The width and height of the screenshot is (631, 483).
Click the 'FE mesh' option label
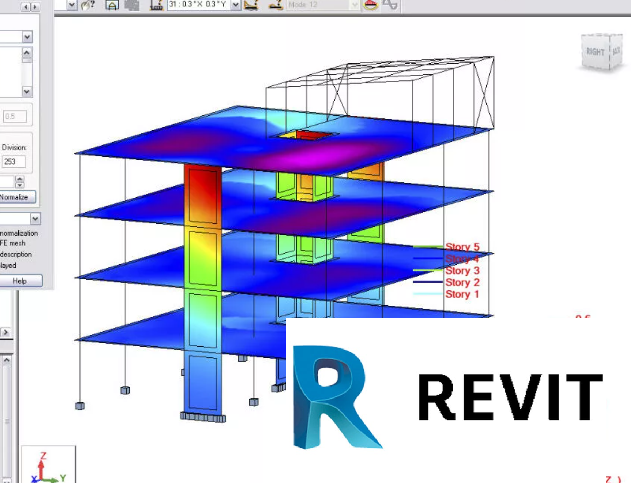[x=13, y=243]
